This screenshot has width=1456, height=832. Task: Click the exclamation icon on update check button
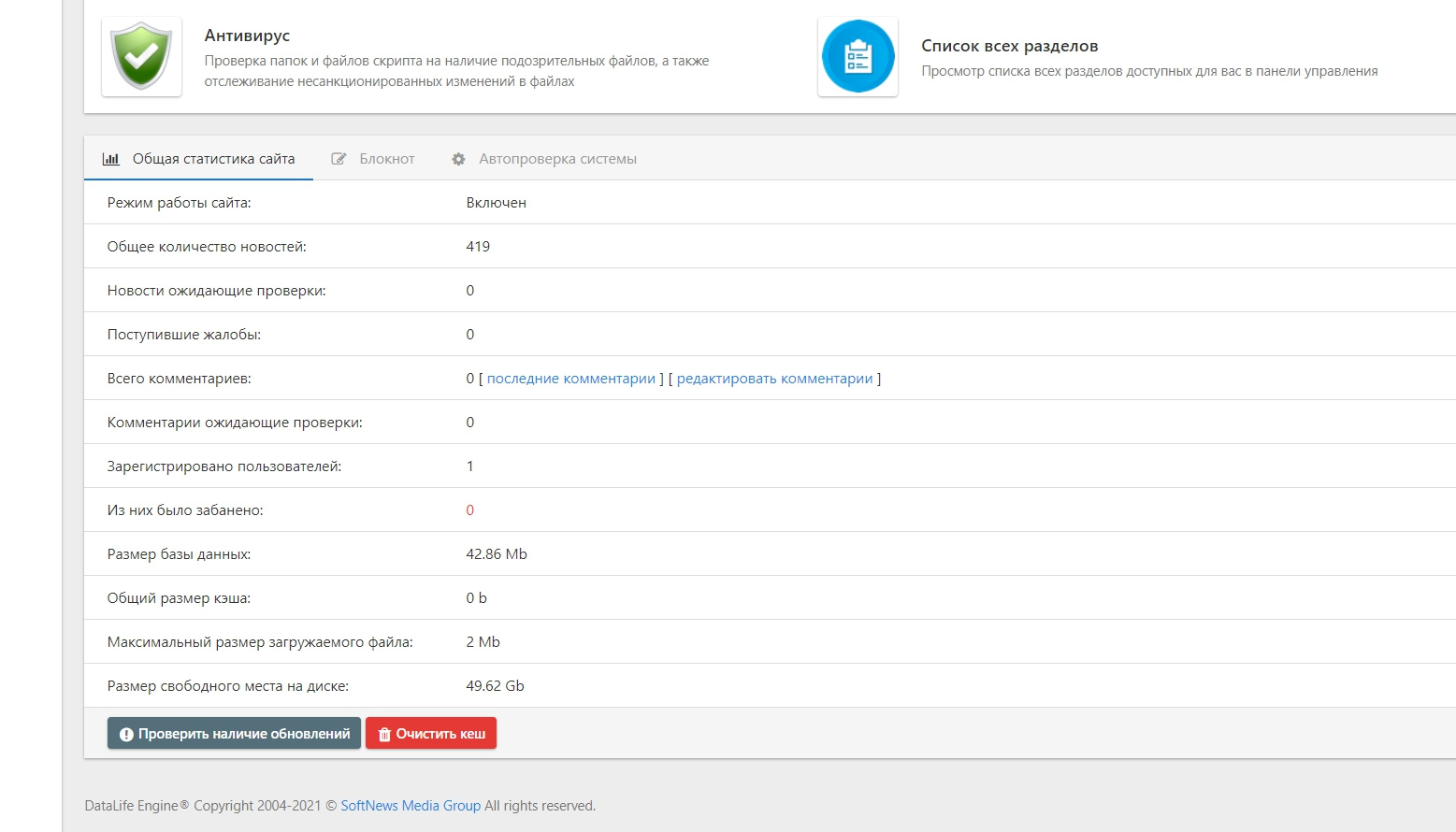tap(126, 735)
